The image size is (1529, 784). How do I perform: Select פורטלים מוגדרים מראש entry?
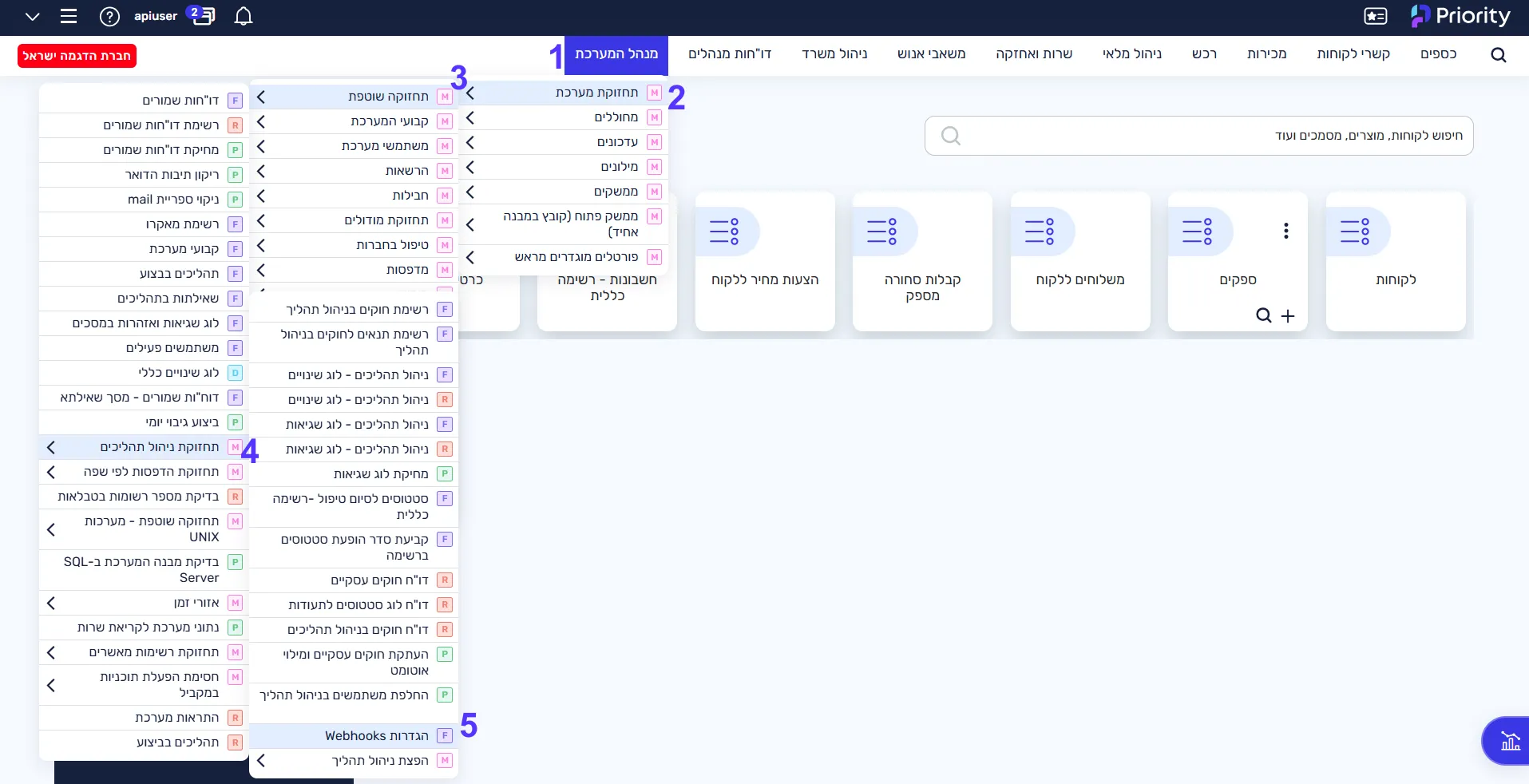pos(564,257)
